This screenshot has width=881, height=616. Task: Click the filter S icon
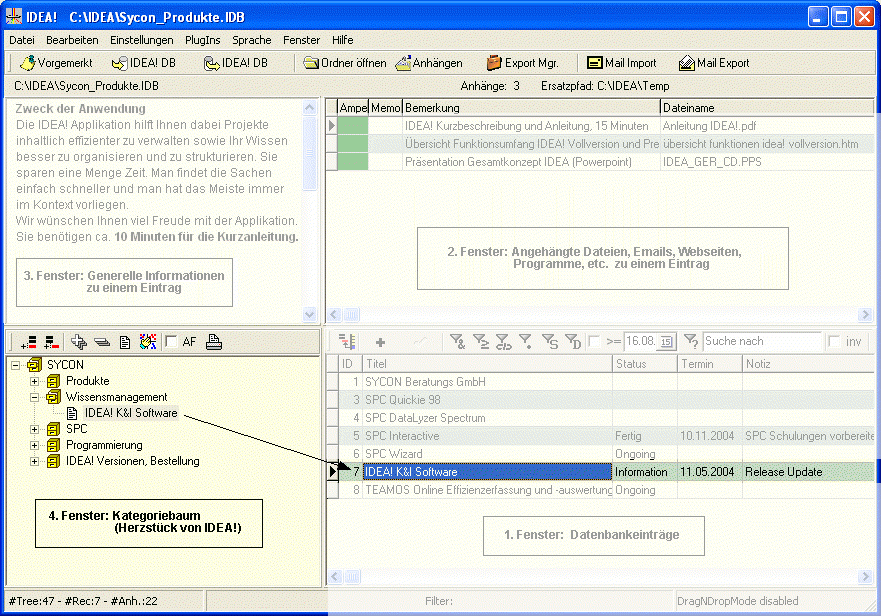click(550, 342)
